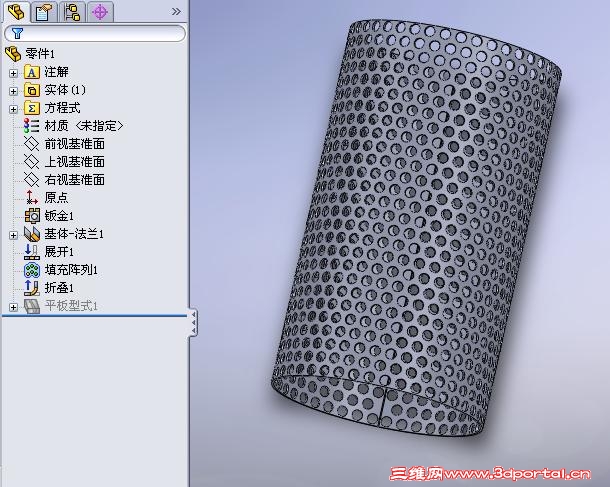Viewport: 610px width, 487px height.
Task: Expand the 方程式 equations folder
Action: pos(13,109)
